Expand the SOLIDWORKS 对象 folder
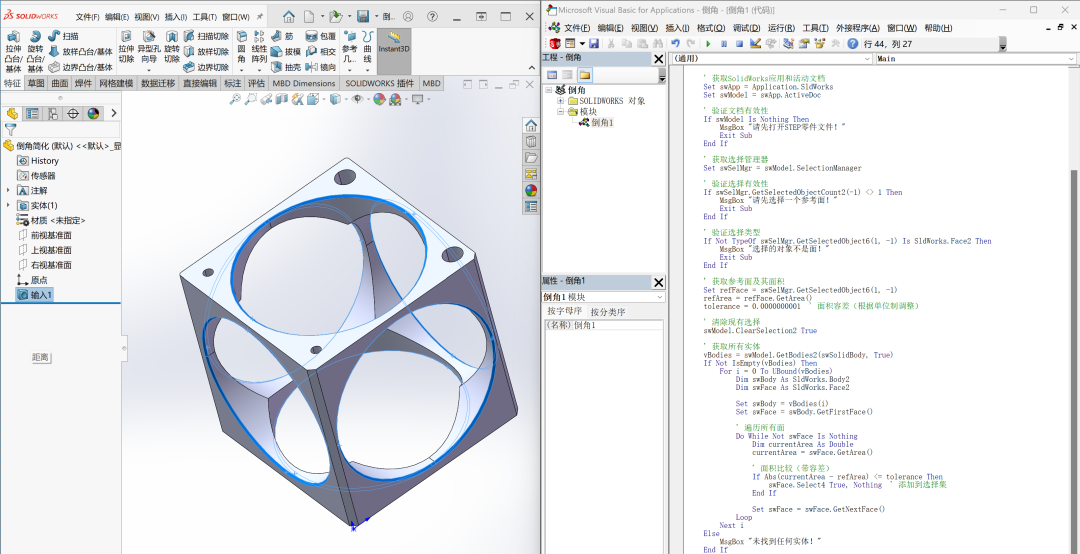1080x554 pixels. [x=561, y=101]
